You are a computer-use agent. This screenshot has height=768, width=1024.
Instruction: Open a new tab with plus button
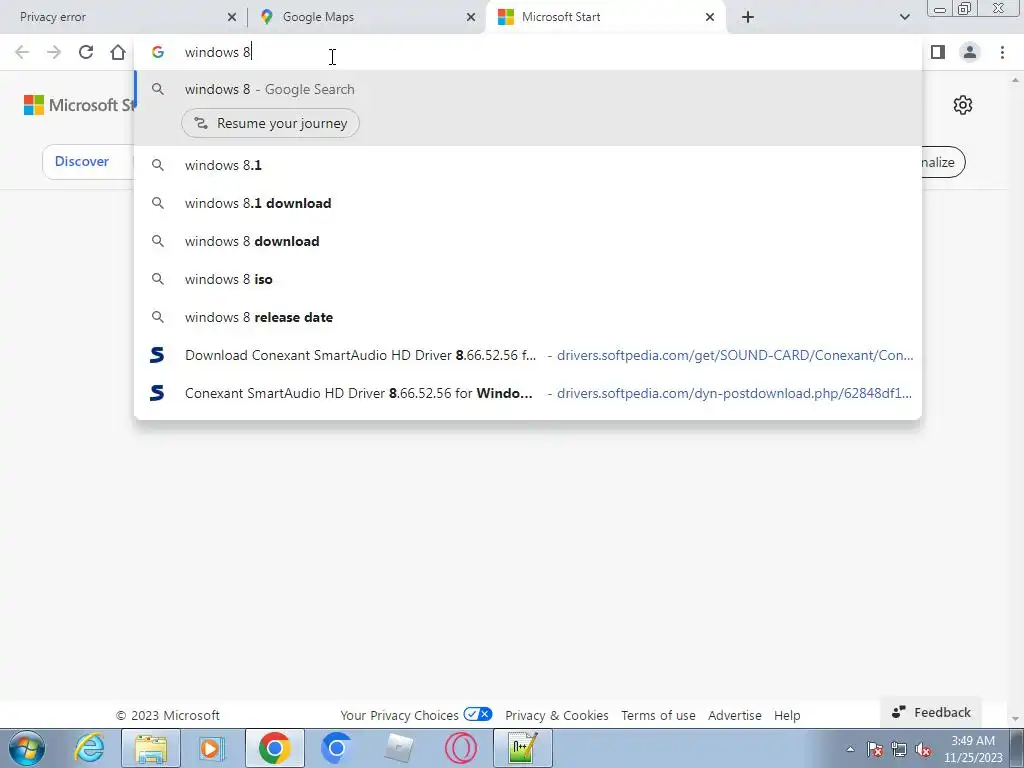pyautogui.click(x=748, y=17)
